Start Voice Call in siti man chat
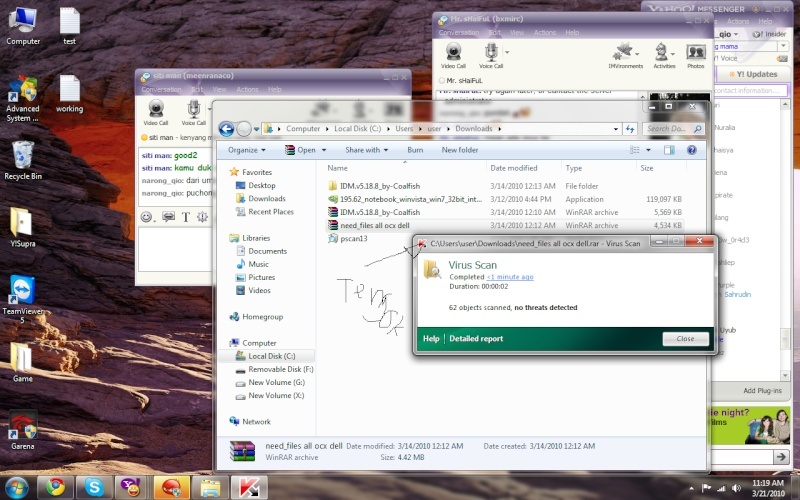 coord(193,112)
